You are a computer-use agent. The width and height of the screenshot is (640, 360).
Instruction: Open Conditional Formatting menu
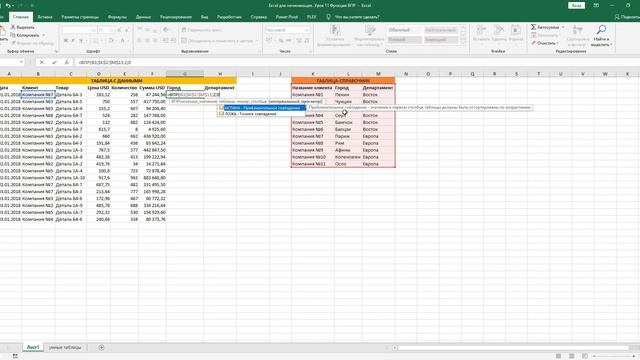tap(336, 35)
